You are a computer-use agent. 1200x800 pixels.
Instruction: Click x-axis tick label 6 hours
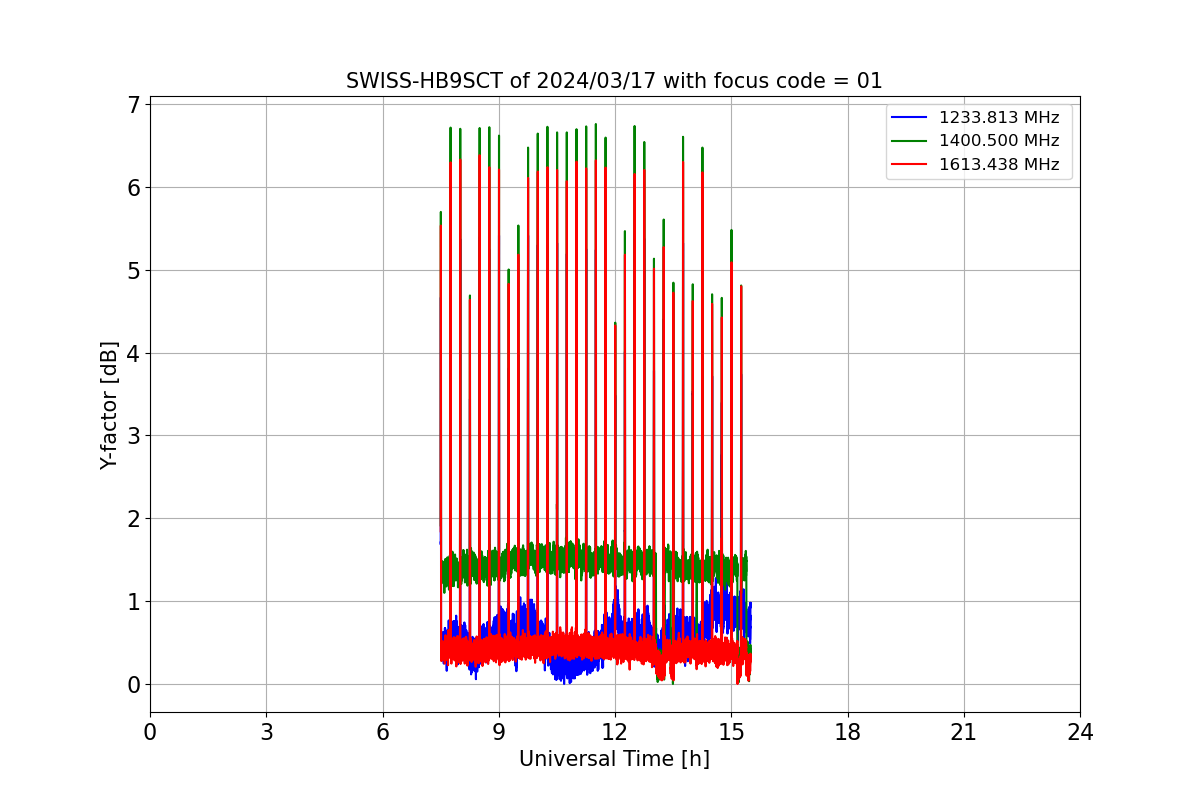[382, 732]
